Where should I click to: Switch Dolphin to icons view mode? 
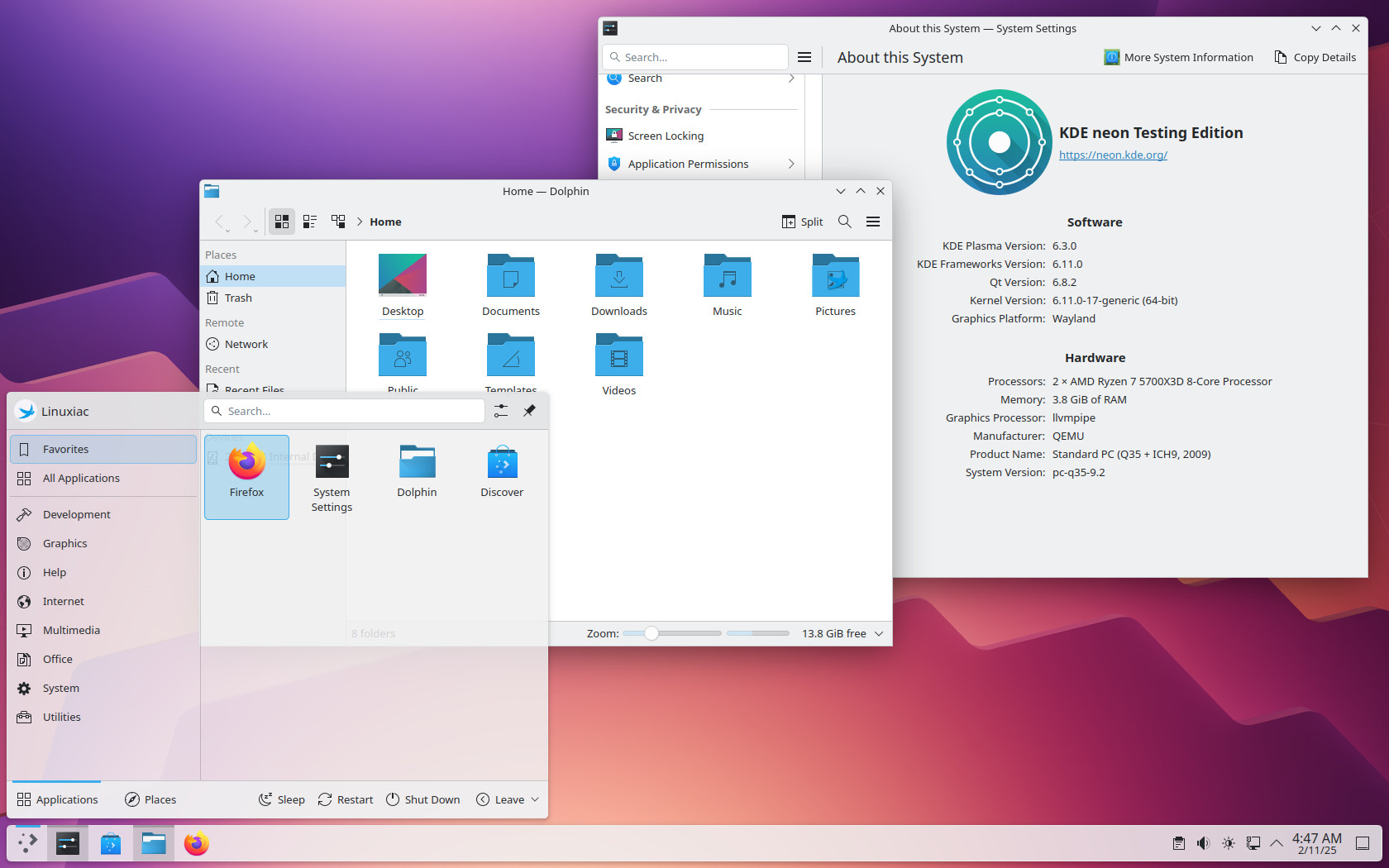(282, 222)
